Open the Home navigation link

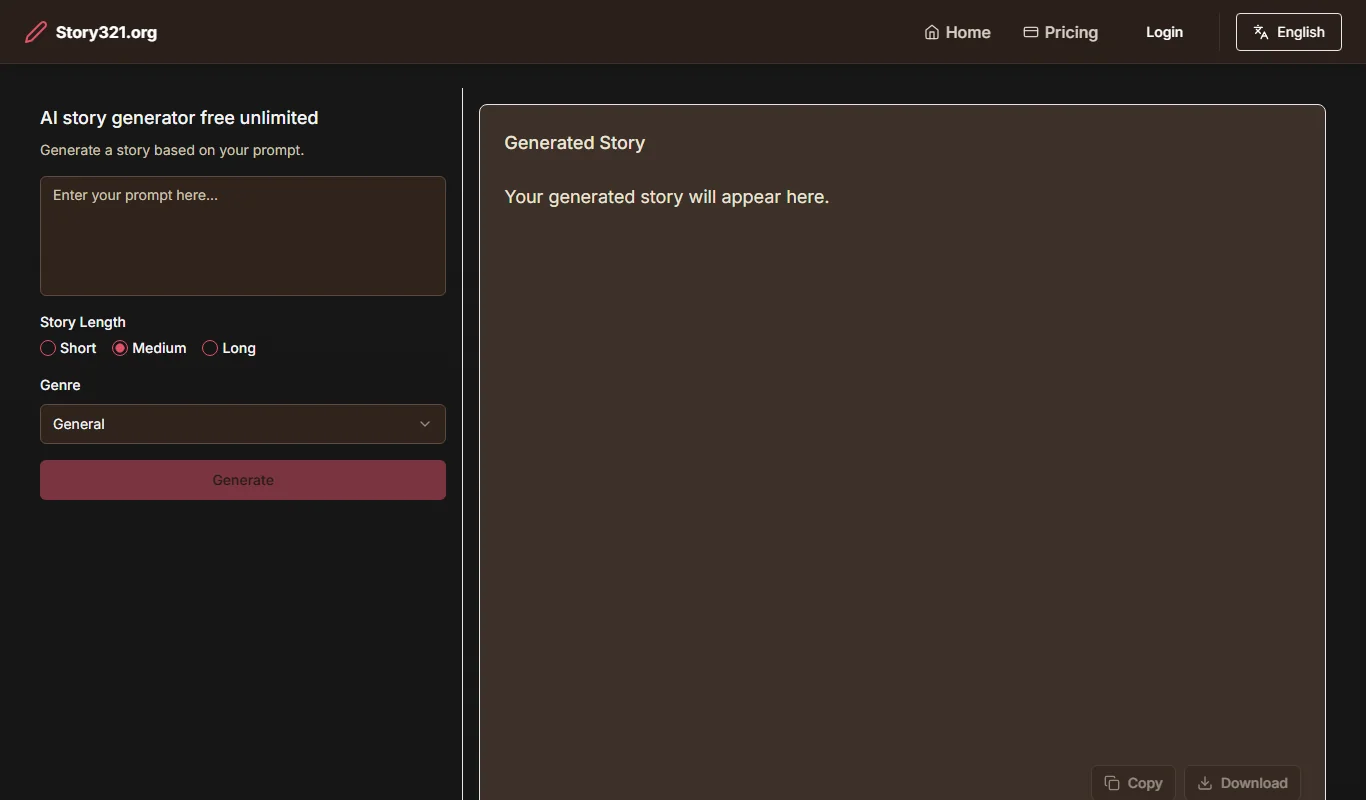point(957,32)
